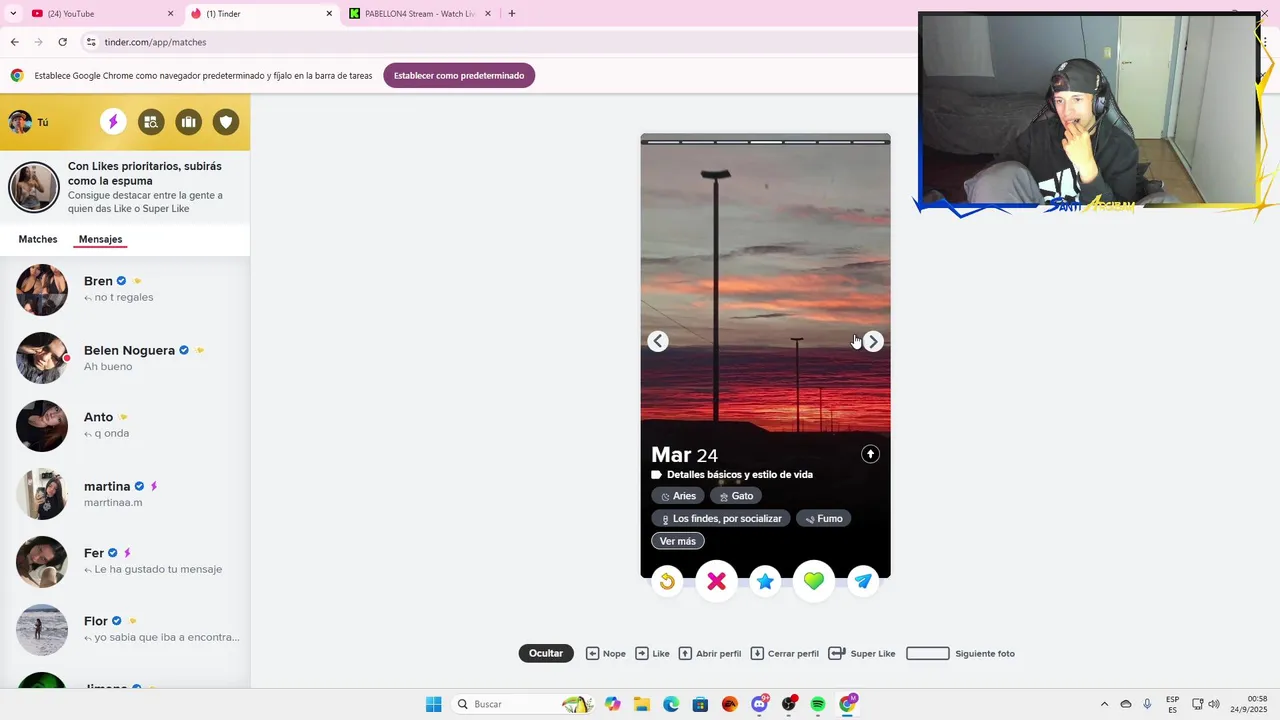The image size is (1280, 720).
Task: Show next photo with right arrow
Action: coord(873,342)
